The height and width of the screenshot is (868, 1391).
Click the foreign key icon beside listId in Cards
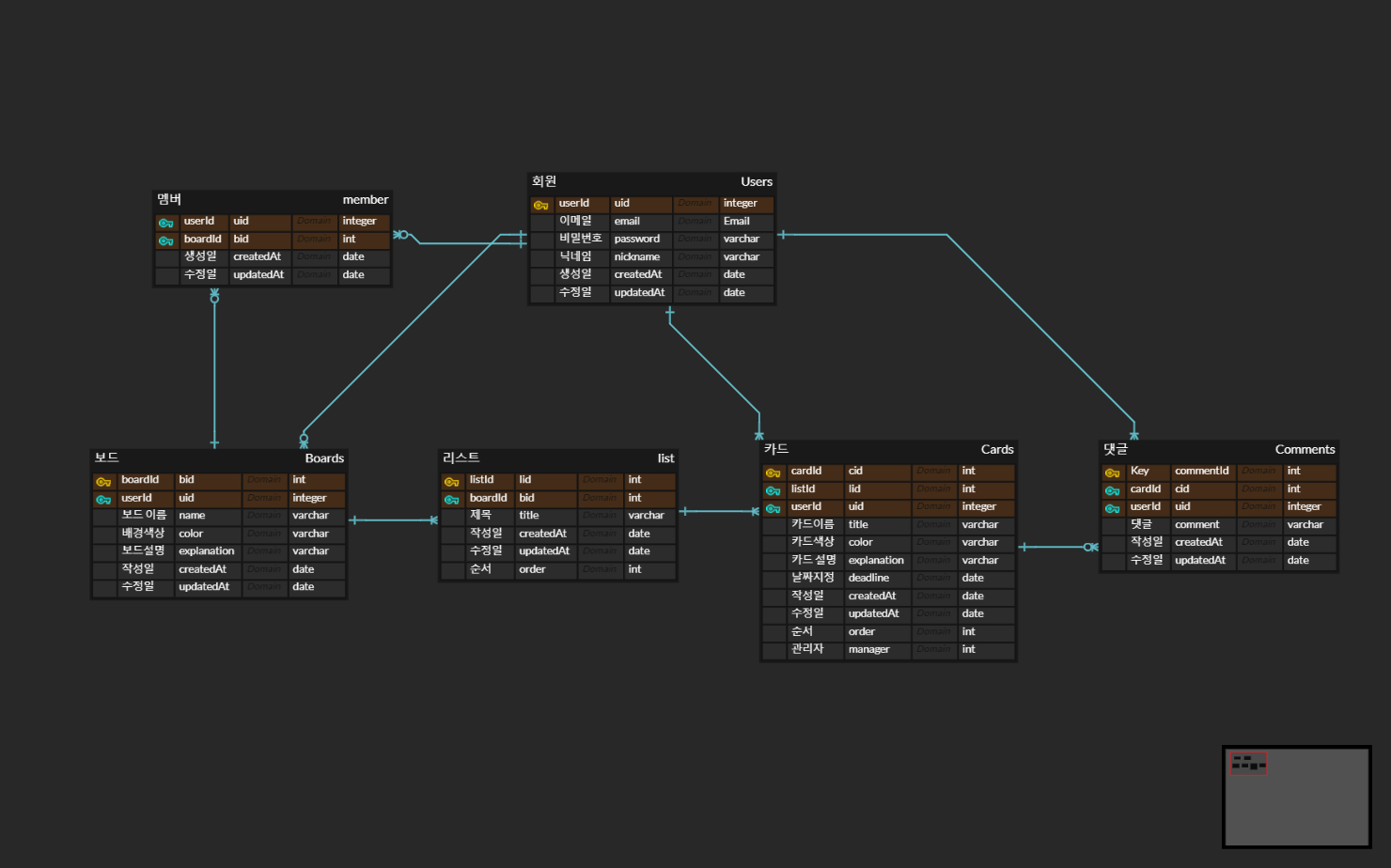point(774,490)
